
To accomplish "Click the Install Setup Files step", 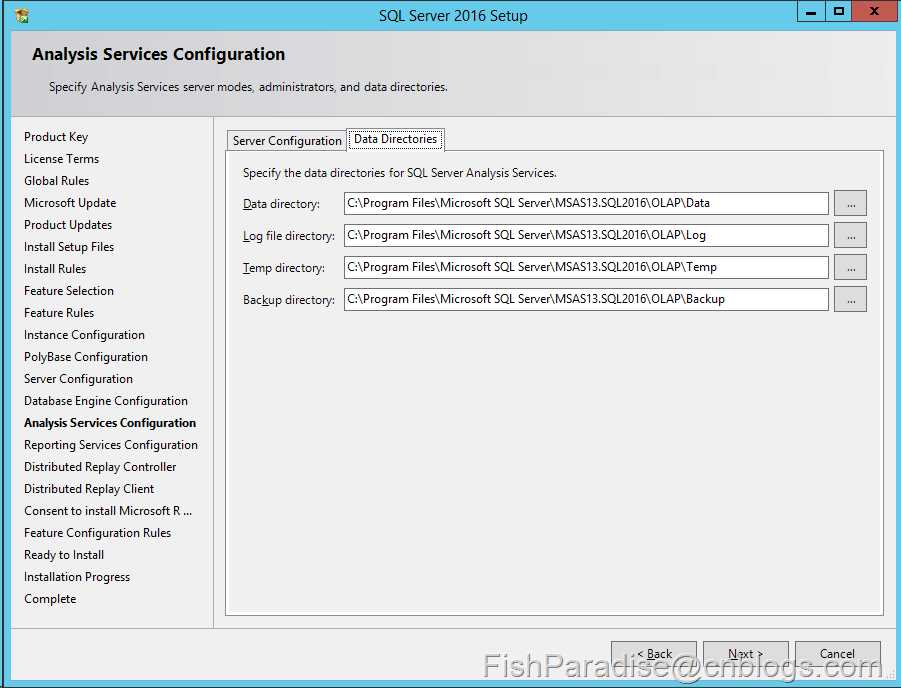I will 69,247.
